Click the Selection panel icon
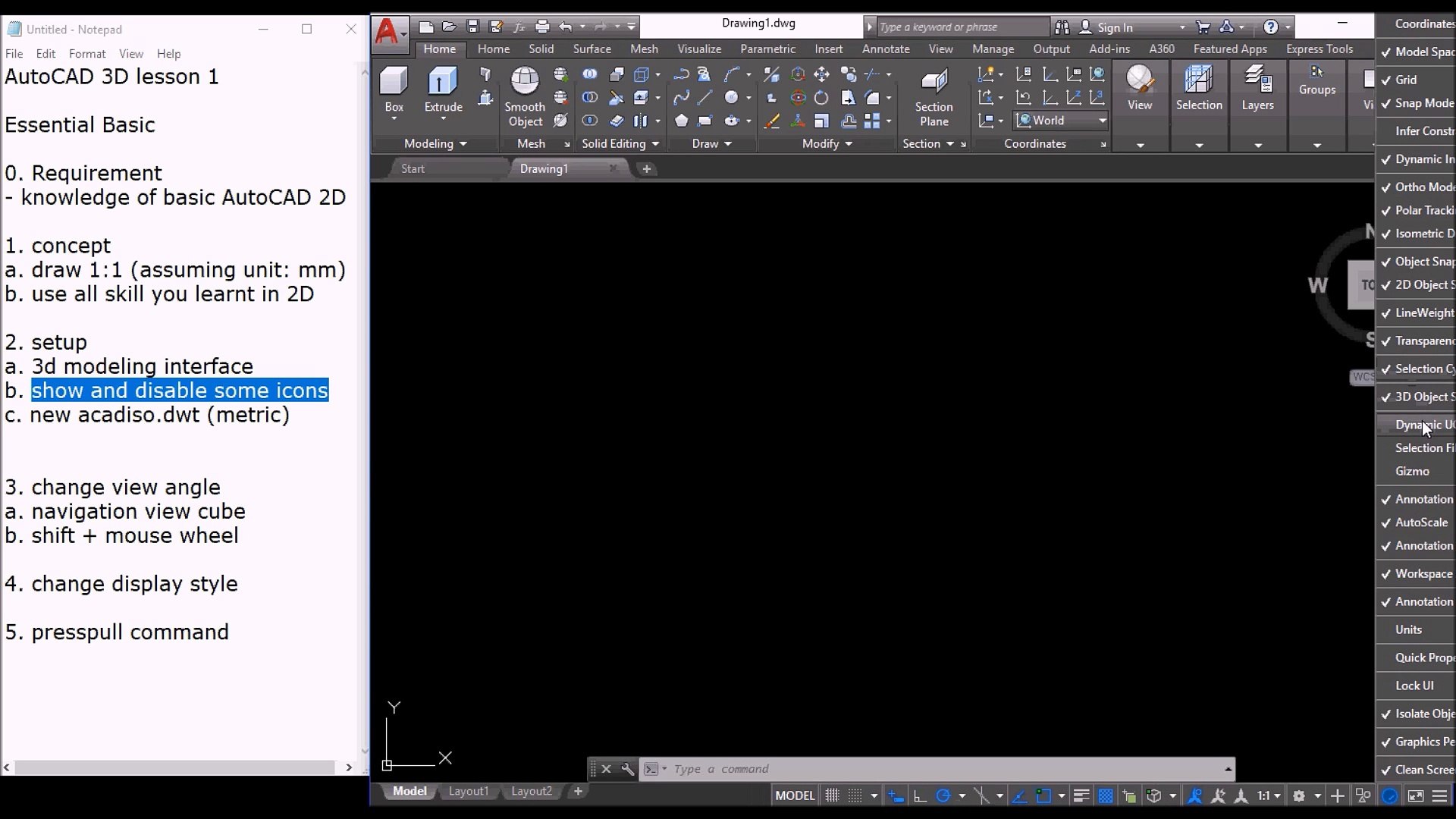Screen dimensions: 1456x819 [x=1198, y=80]
